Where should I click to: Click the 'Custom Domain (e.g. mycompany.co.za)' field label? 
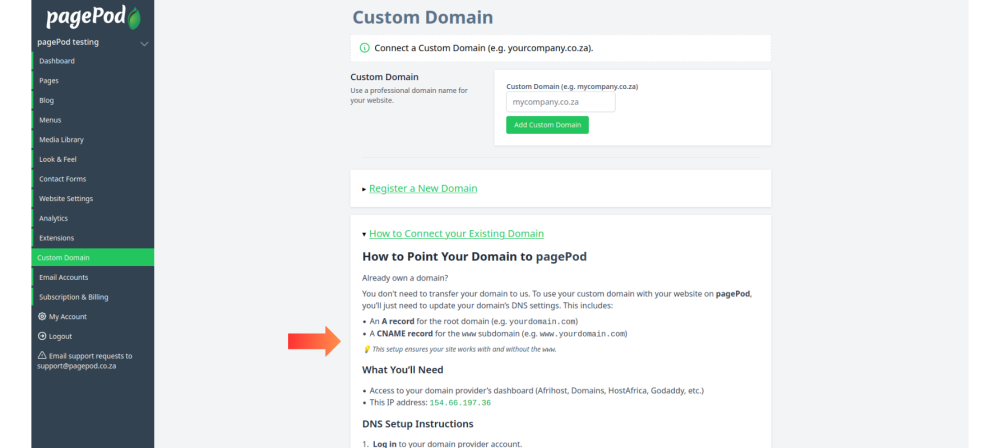[572, 86]
